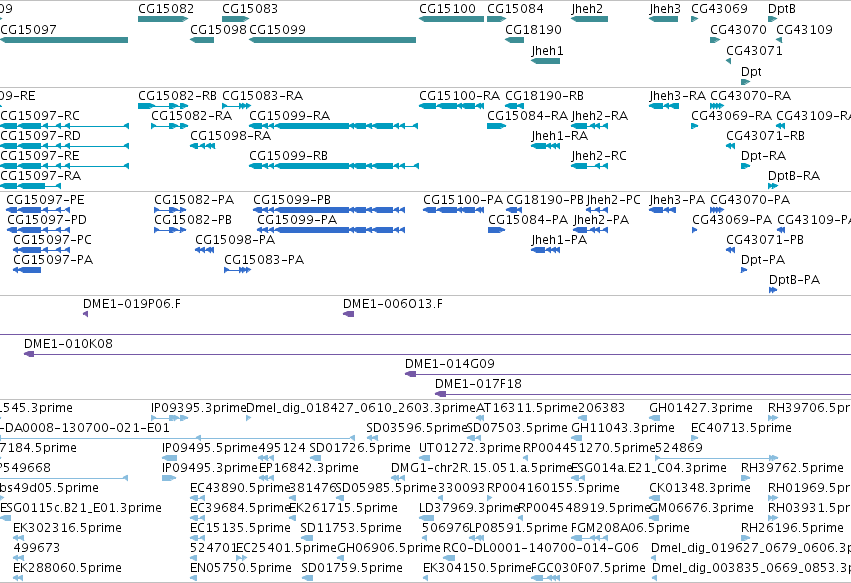
Task: Click the CG43069 gene label
Action: pos(719,9)
